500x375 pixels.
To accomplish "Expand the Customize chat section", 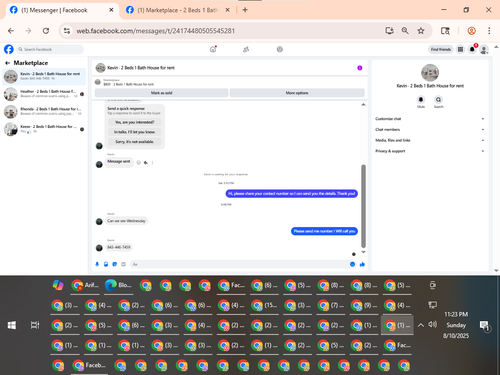I will (429, 119).
